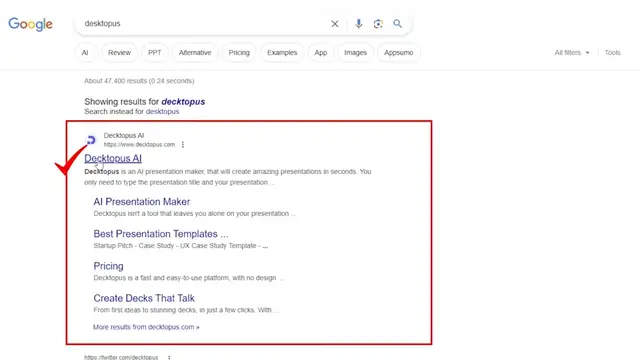Search instead for desktopus link
The image size is (640, 360).
tap(162, 111)
